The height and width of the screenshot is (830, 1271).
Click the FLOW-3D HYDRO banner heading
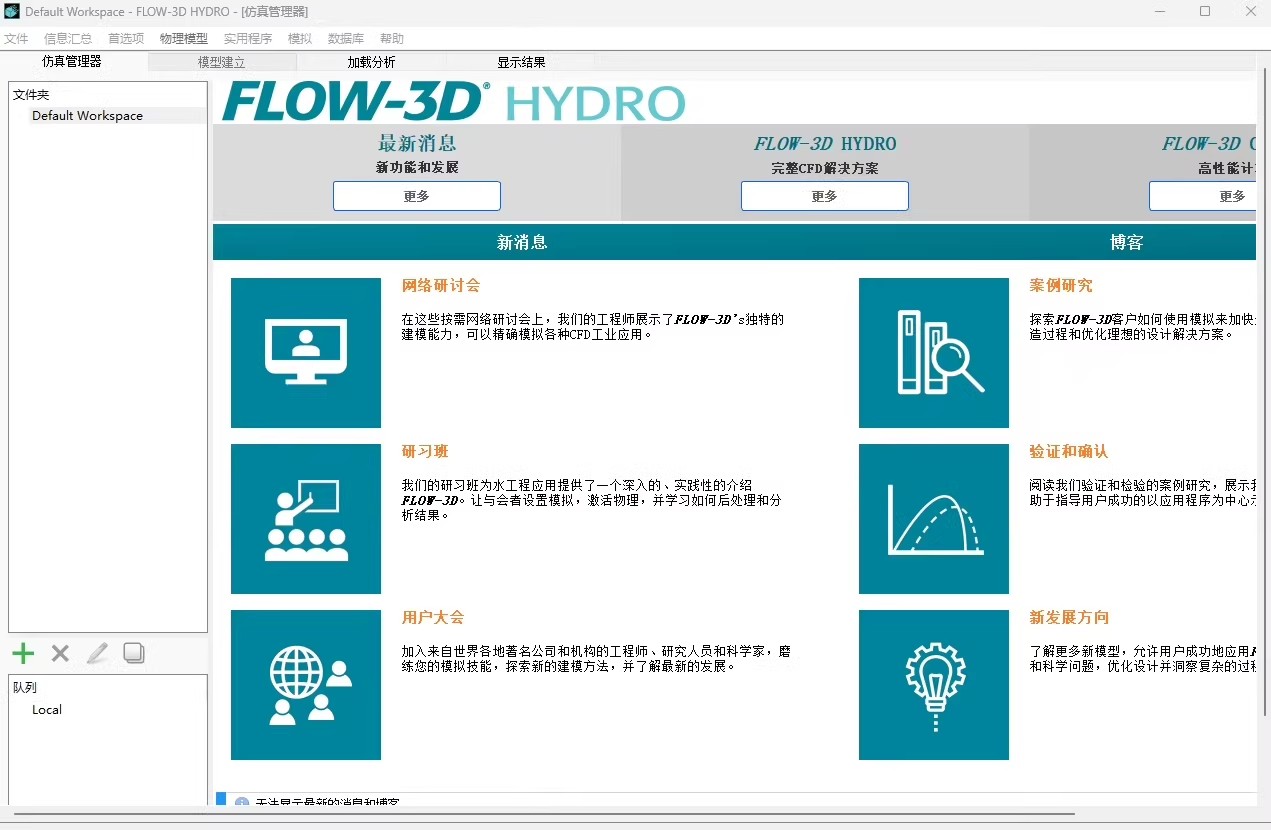coord(825,144)
